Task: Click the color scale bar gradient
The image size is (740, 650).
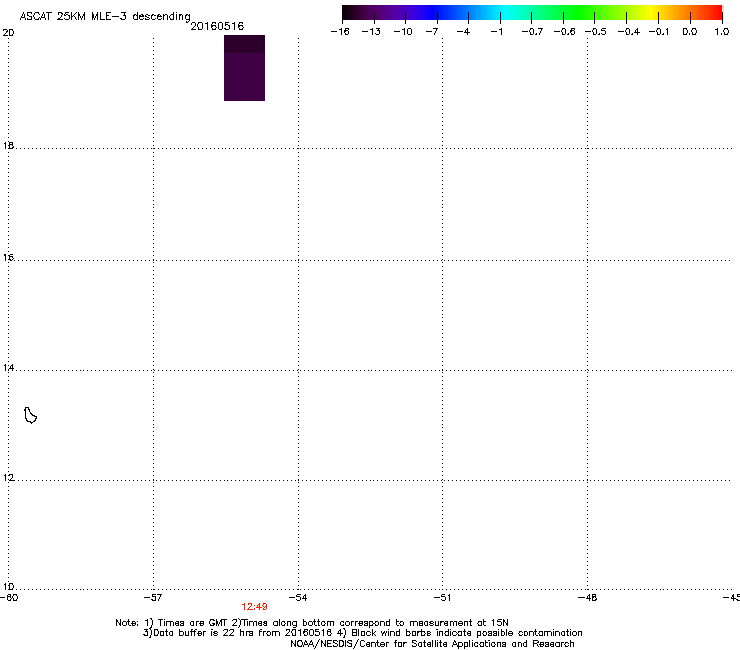Action: (x=532, y=13)
